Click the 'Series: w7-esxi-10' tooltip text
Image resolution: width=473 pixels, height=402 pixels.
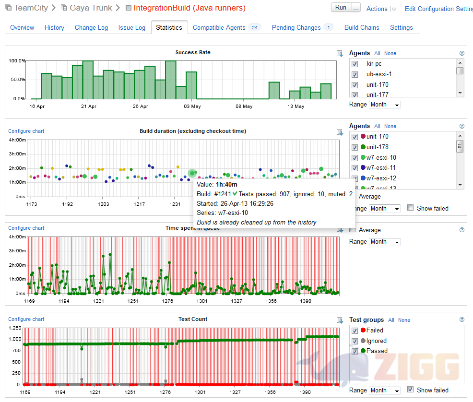point(222,213)
